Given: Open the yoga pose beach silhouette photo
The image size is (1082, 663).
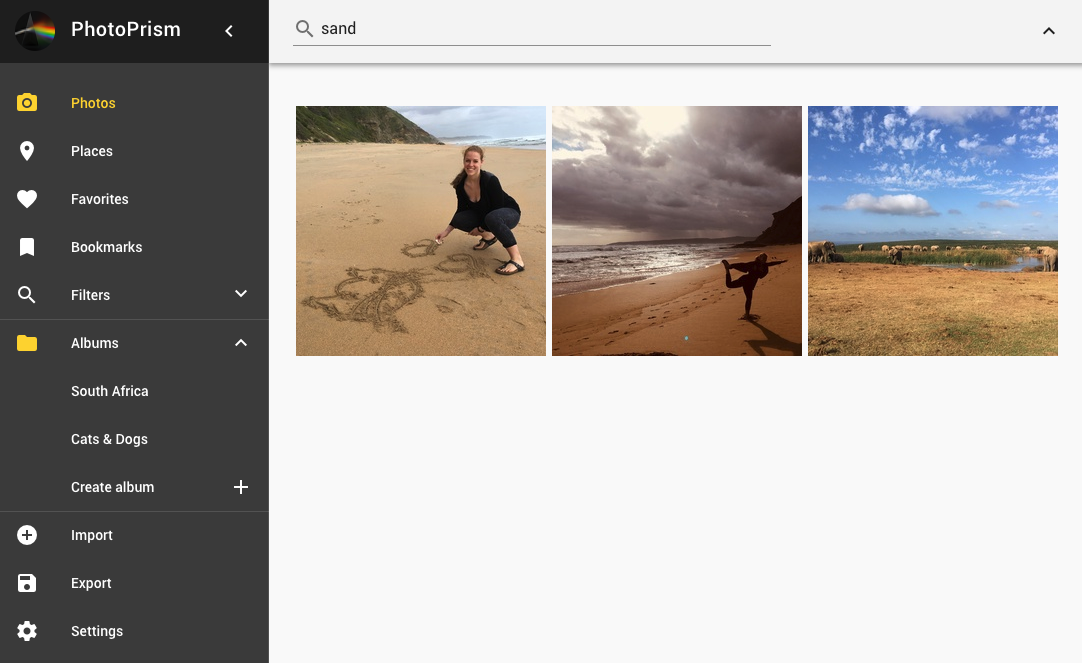Looking at the screenshot, I should (x=677, y=231).
